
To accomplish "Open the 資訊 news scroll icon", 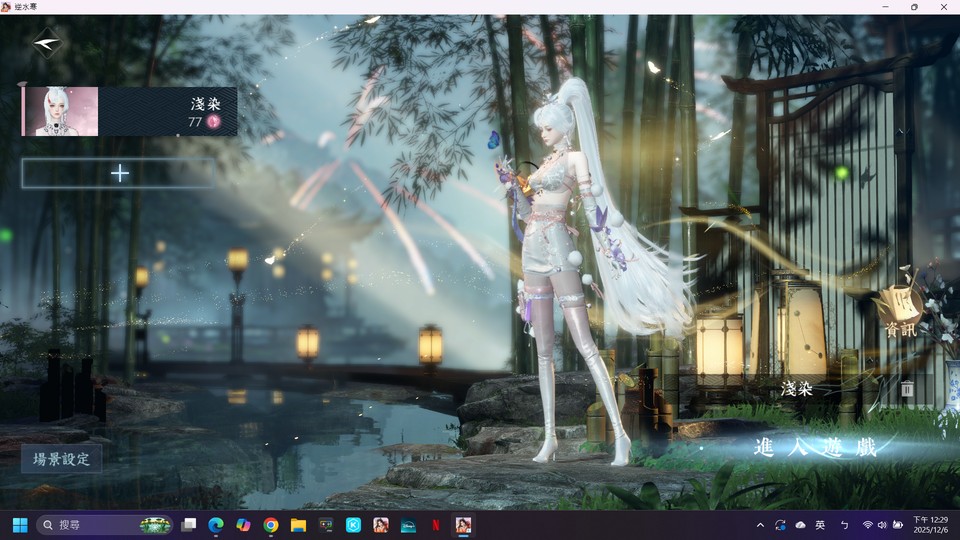I will pyautogui.click(x=899, y=308).
